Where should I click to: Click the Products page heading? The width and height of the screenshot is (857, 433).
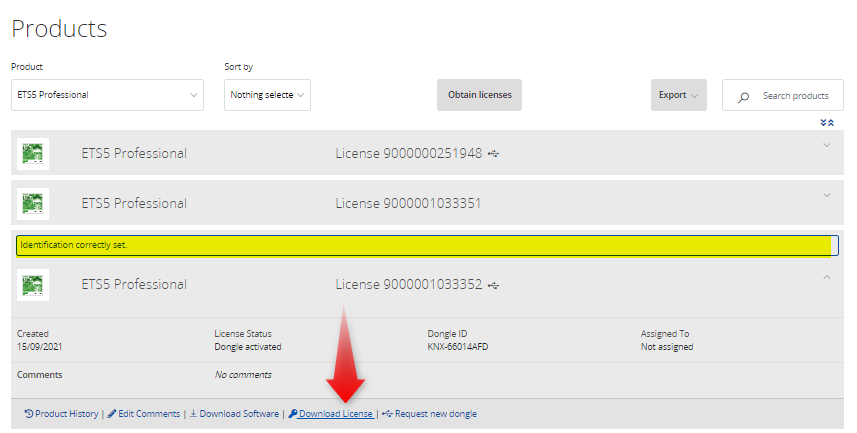pyautogui.click(x=59, y=28)
